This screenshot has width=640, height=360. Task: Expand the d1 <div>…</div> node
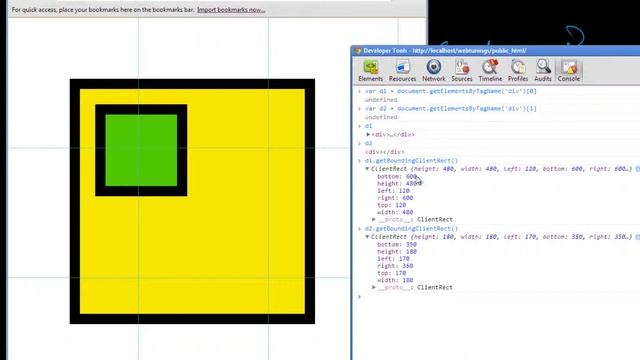coord(368,134)
